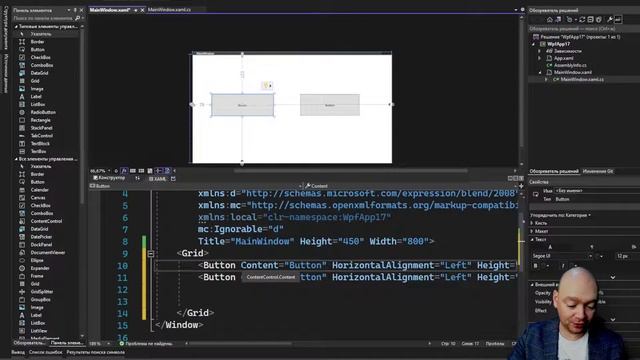The image size is (640, 360).
Task: Toggle the effects fx button in designer toolbar
Action: point(124,171)
